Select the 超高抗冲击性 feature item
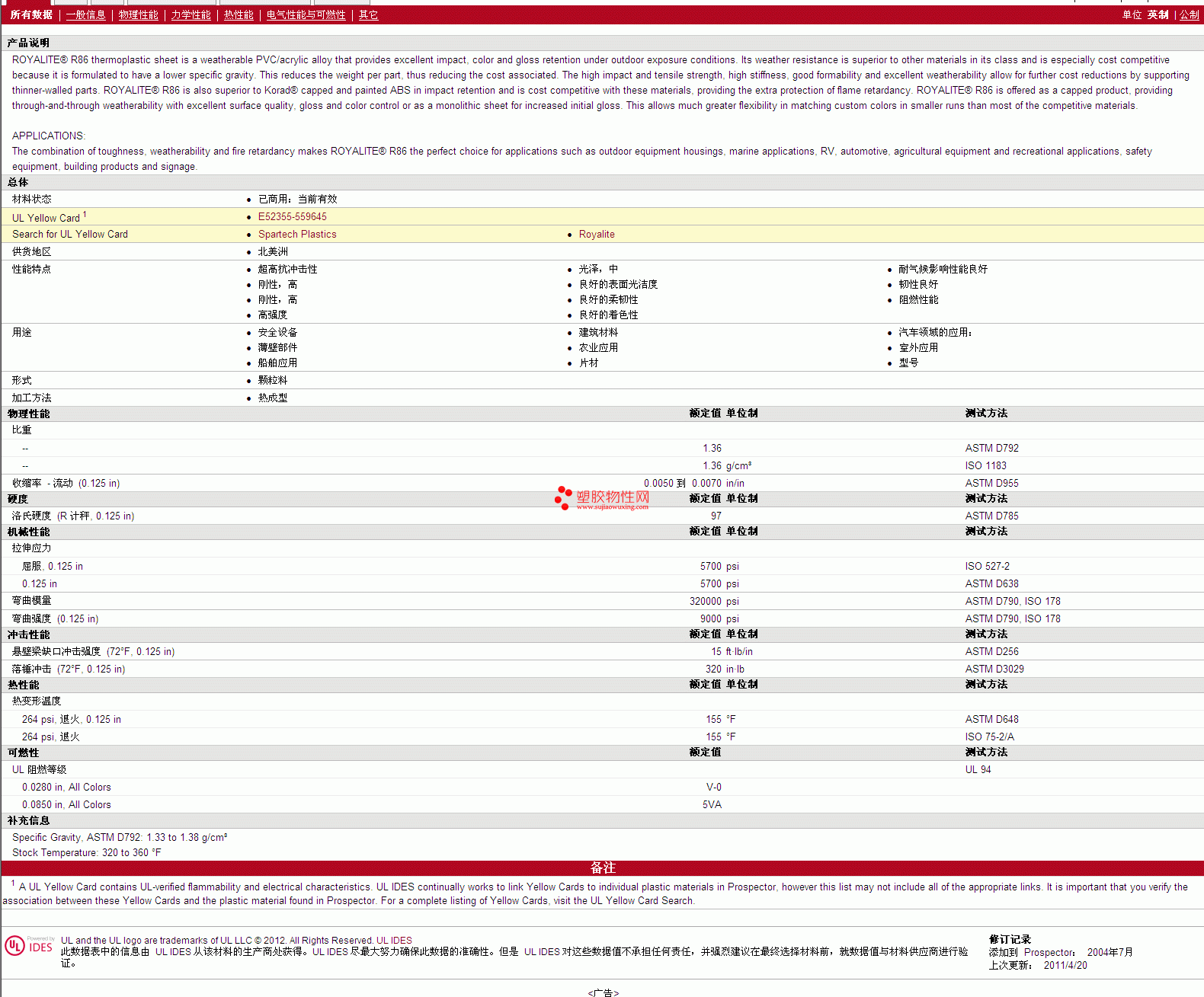Screen dimensions: 1204x997 point(288,270)
